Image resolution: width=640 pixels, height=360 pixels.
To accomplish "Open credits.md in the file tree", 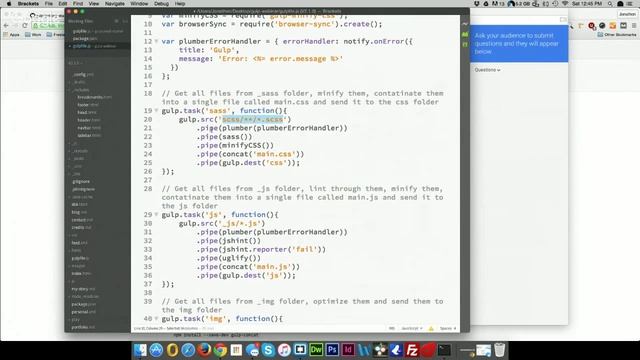I will pyautogui.click(x=81, y=227).
